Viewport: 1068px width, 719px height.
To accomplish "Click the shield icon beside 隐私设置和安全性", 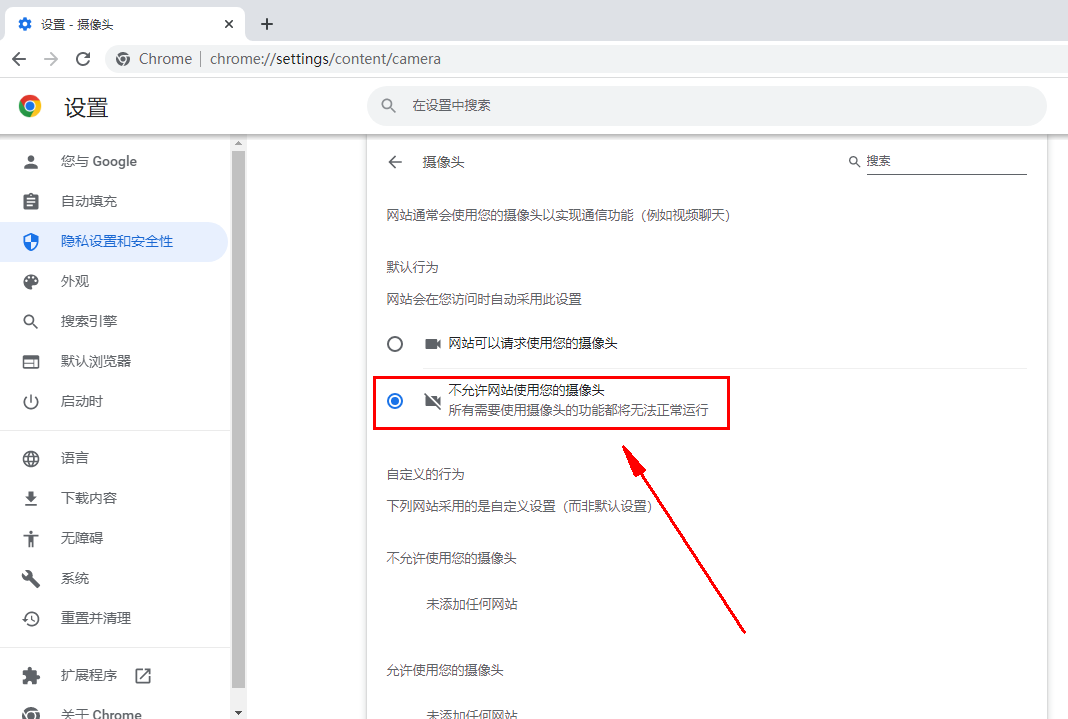I will 31,242.
